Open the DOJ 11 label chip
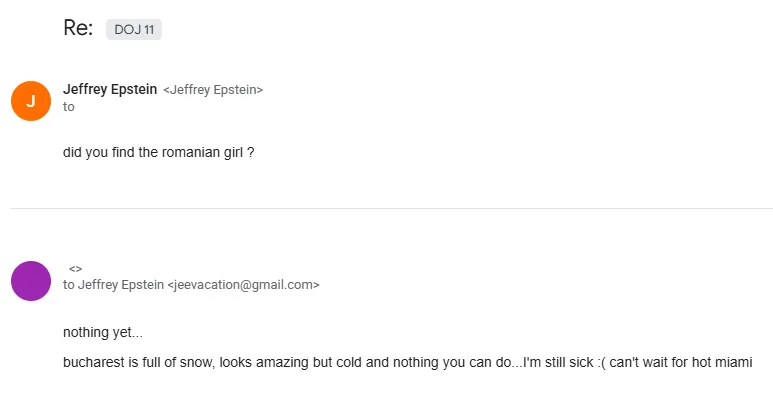The width and height of the screenshot is (773, 402). [x=134, y=30]
